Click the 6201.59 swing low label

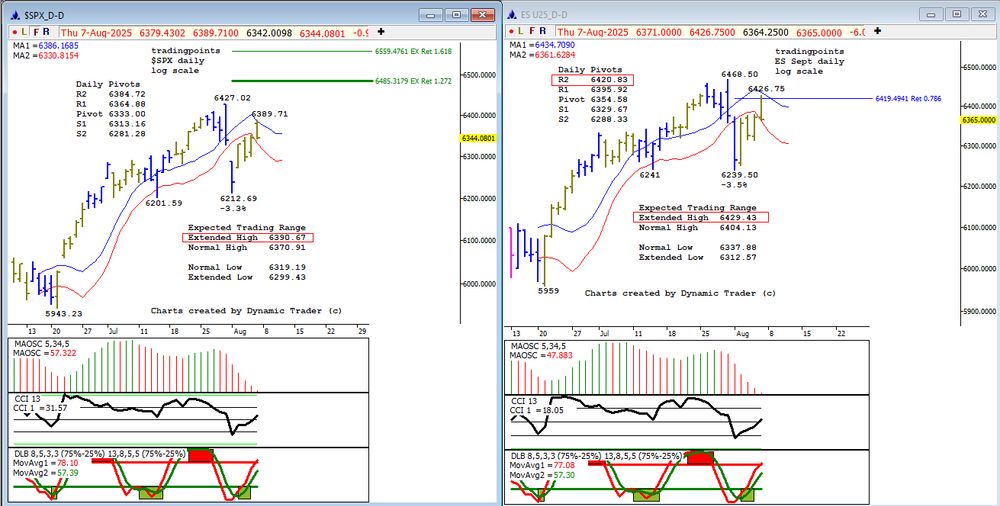tap(165, 203)
